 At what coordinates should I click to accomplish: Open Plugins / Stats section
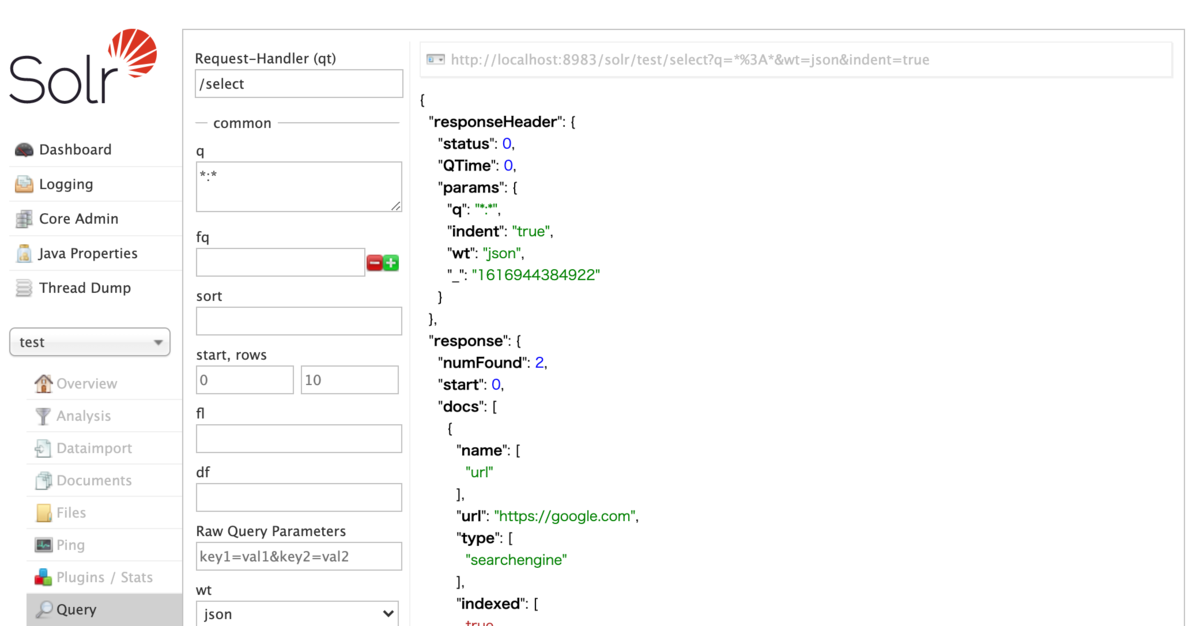105,577
